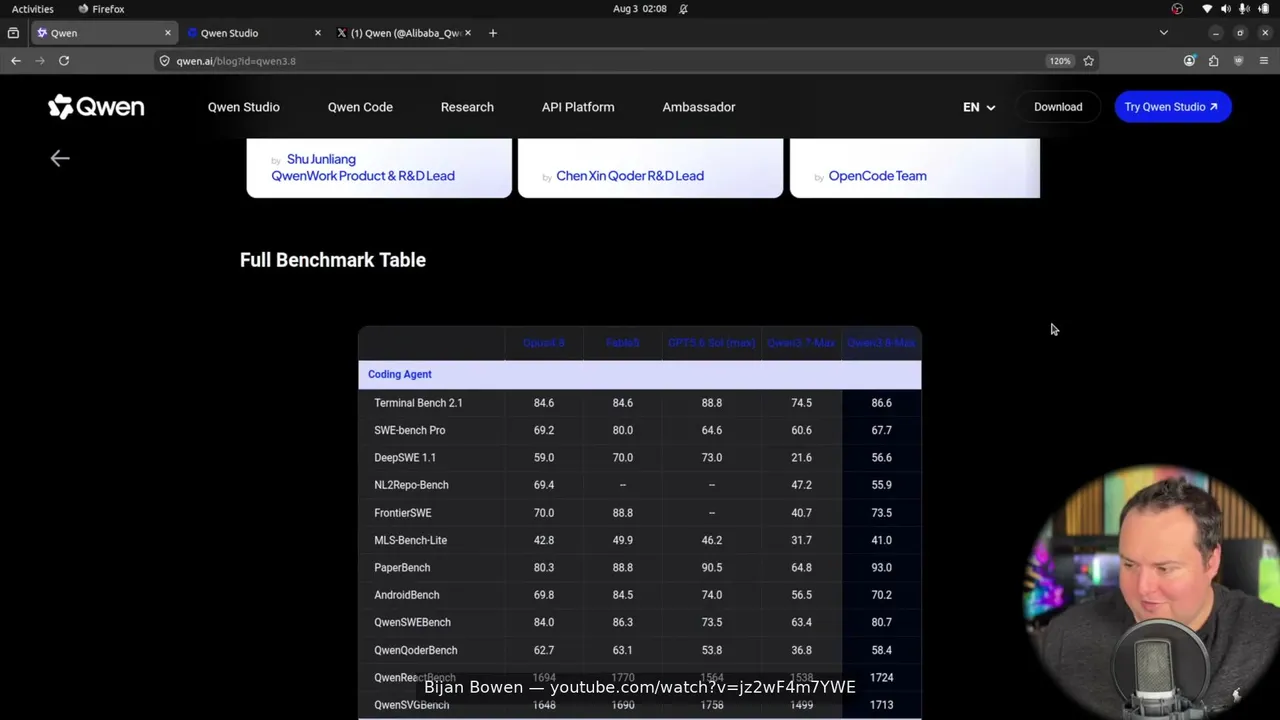
Task: Select the Qwen browser tab
Action: [x=104, y=33]
